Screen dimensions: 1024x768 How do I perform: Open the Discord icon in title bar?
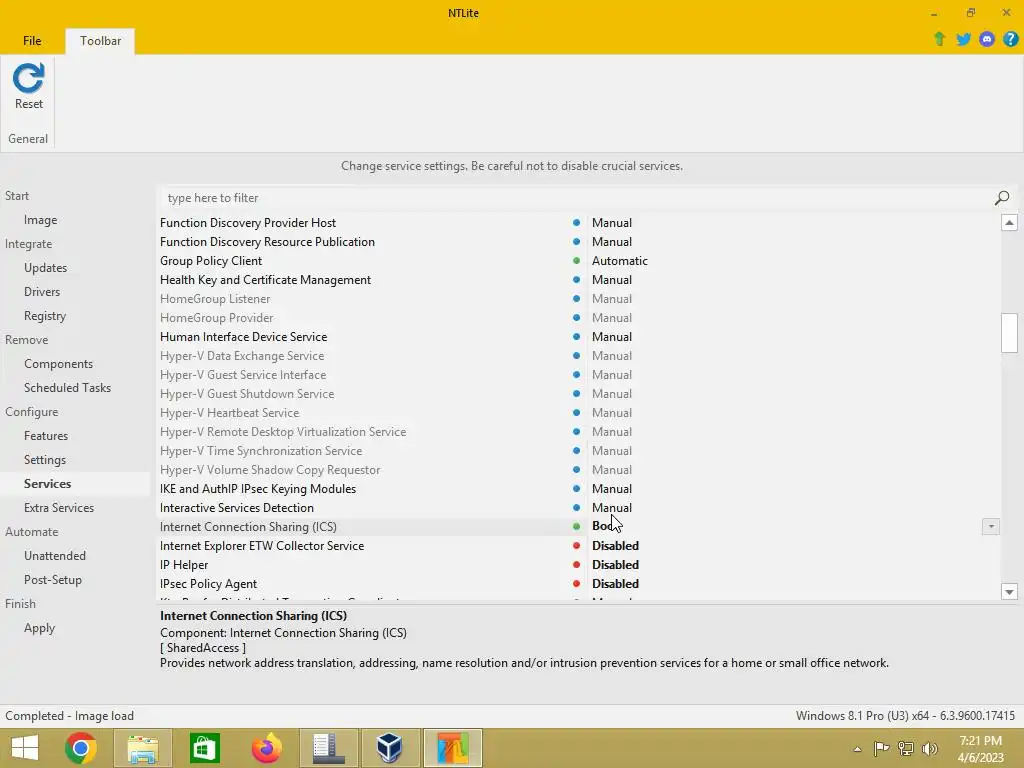click(x=987, y=39)
